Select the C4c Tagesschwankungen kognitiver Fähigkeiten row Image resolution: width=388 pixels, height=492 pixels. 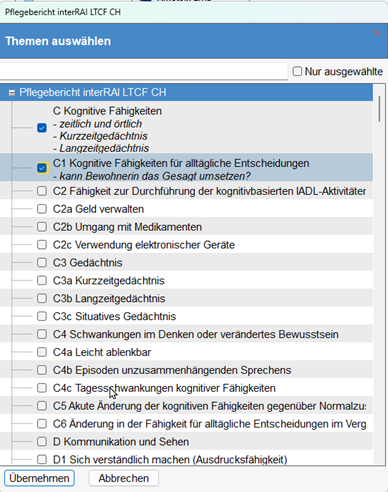[x=186, y=388]
